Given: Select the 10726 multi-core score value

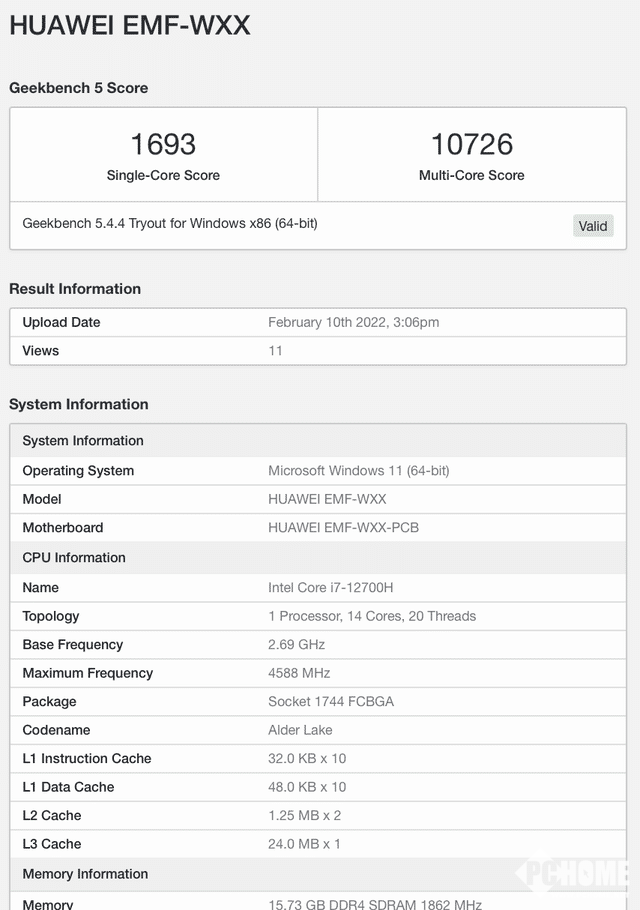Looking at the screenshot, I should (x=472, y=144).
